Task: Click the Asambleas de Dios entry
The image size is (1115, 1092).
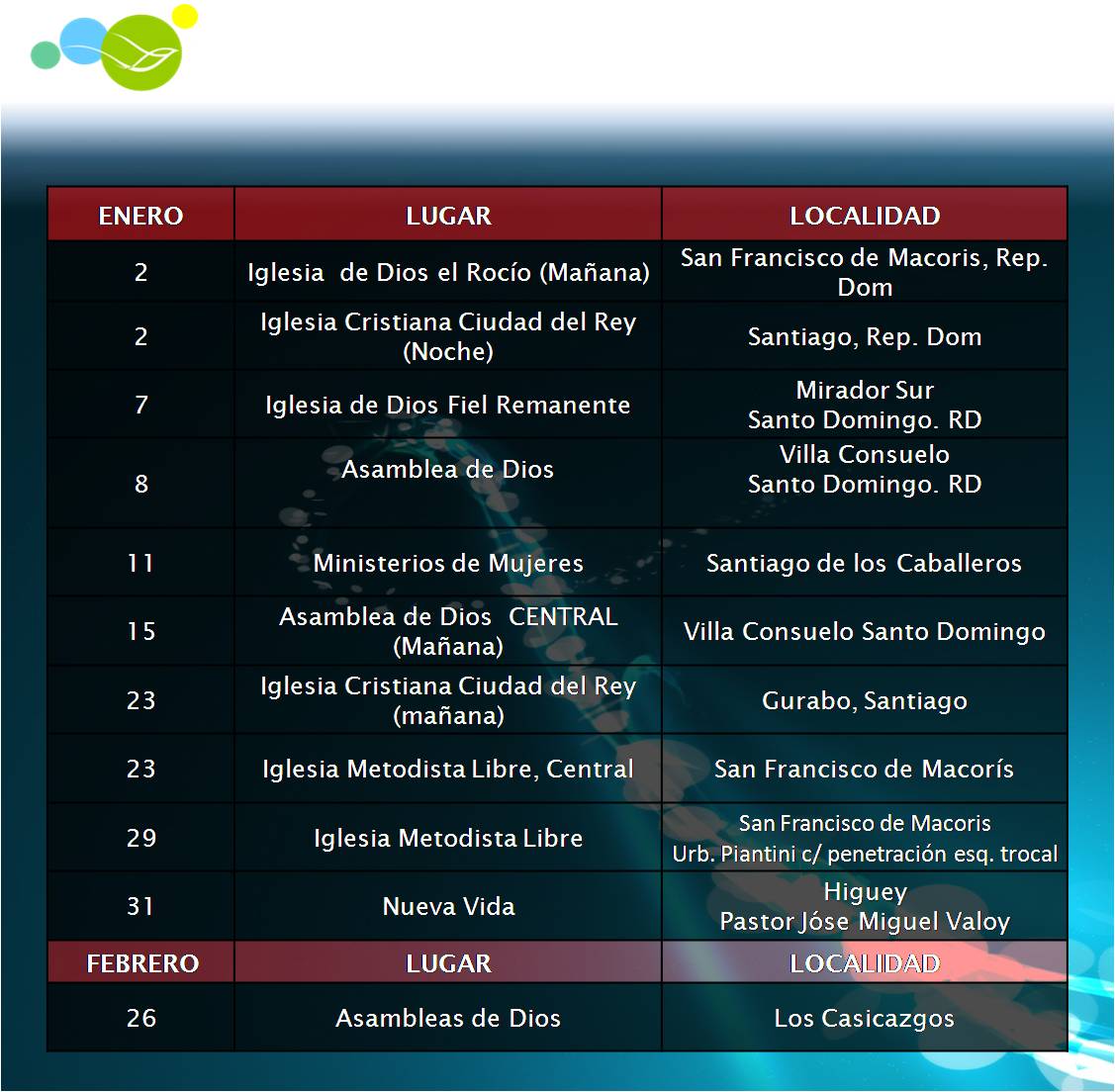Action: click(448, 1019)
